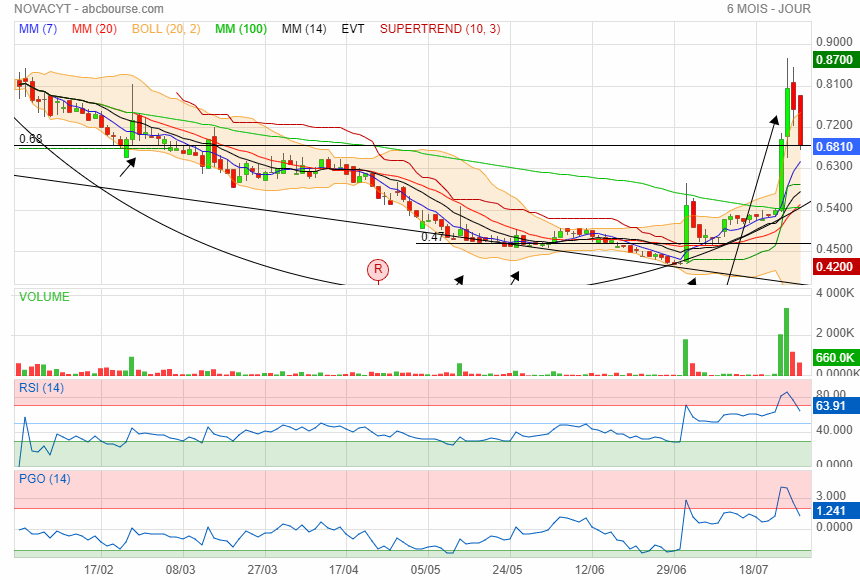Click the circled R event marker
Image resolution: width=860 pixels, height=580 pixels.
(378, 269)
